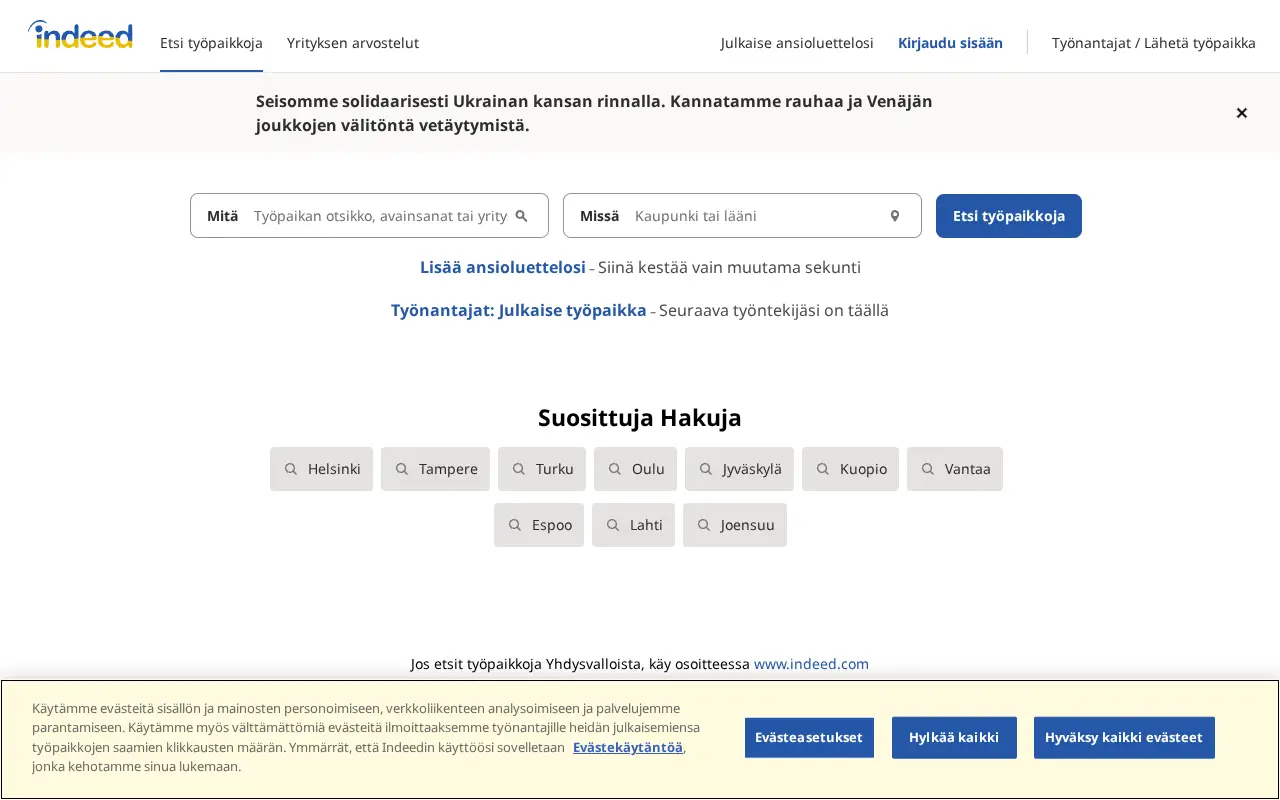This screenshot has width=1280, height=800.
Task: Close the Ukraine solidarity banner
Action: click(1241, 113)
